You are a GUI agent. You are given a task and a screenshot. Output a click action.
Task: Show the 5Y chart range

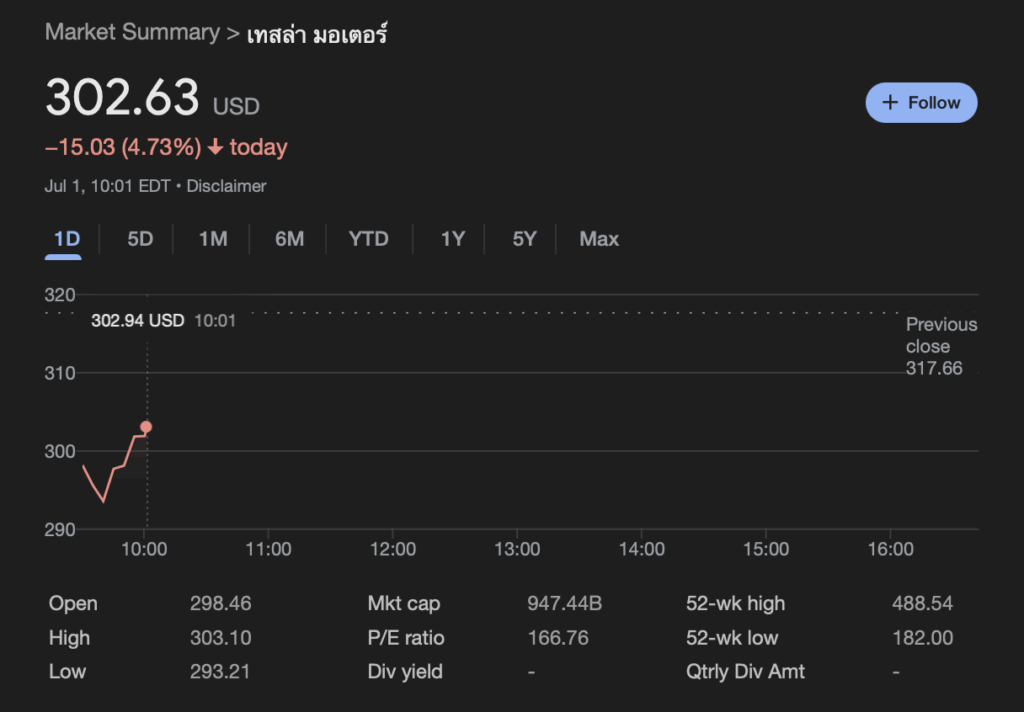[524, 239]
